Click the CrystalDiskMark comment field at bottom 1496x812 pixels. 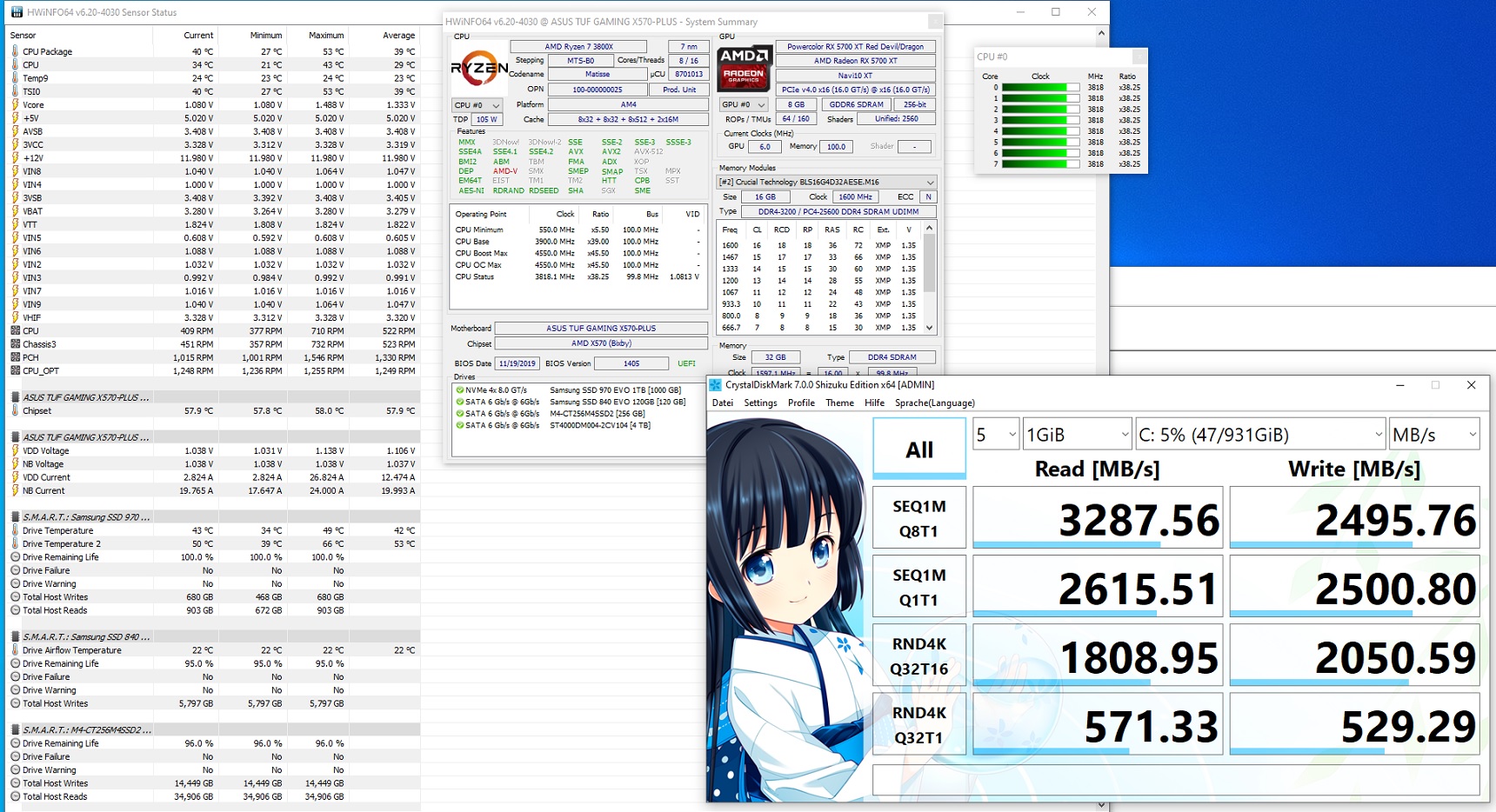click(x=1176, y=780)
